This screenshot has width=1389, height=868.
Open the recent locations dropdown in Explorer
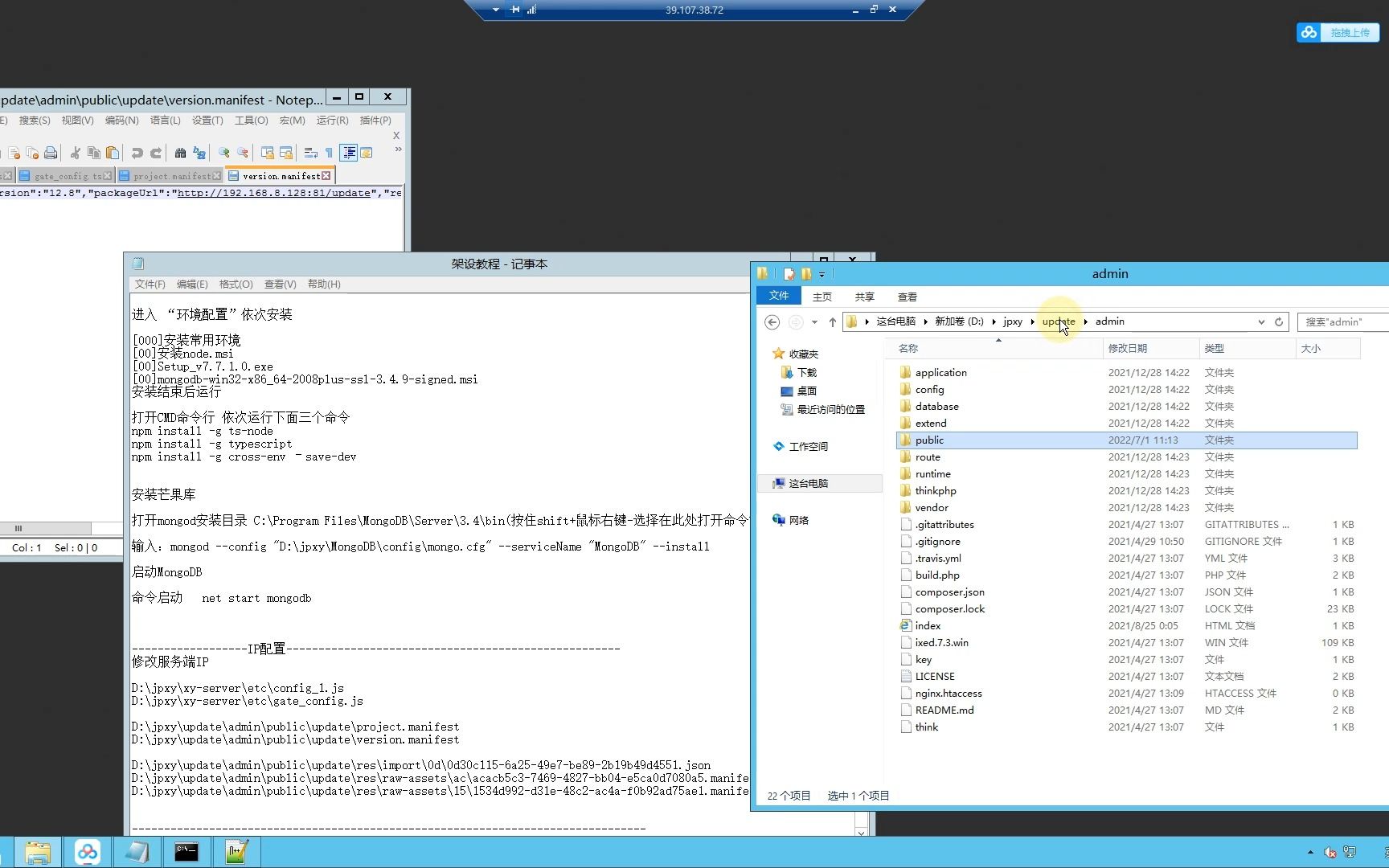coord(814,322)
